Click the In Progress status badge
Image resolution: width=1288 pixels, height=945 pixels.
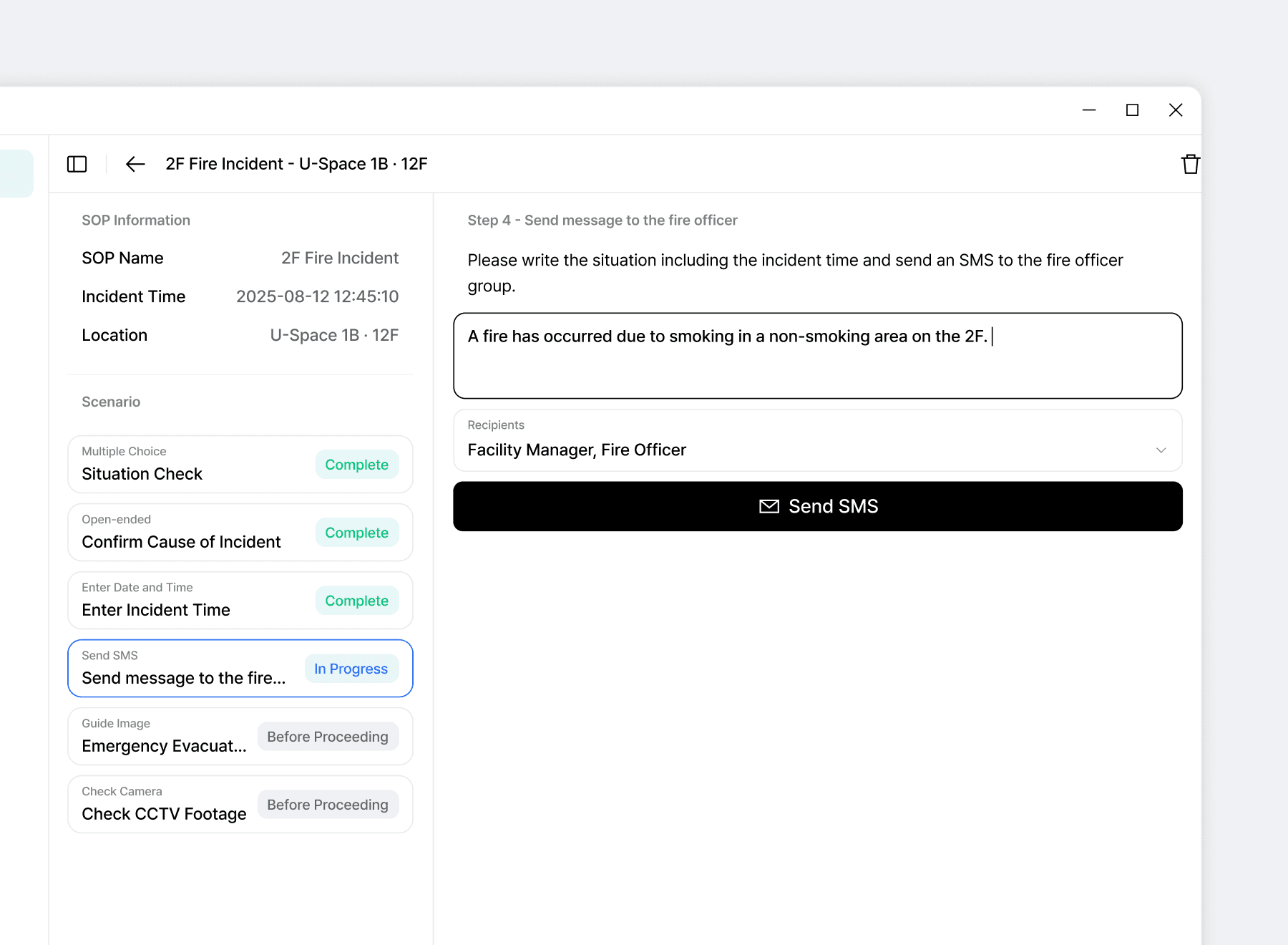pos(351,669)
